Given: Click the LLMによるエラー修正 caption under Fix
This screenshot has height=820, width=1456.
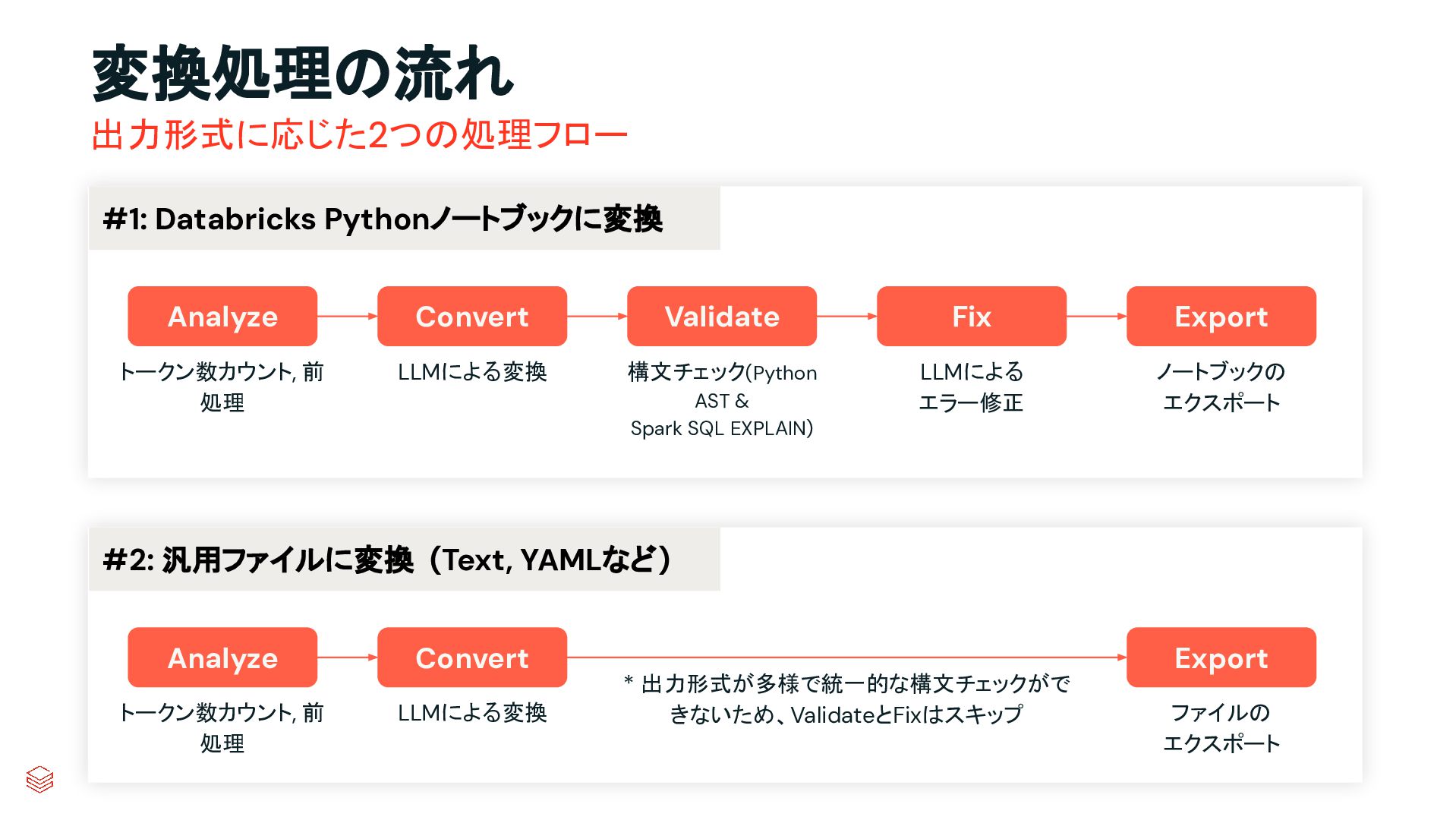Looking at the screenshot, I should 971,386.
